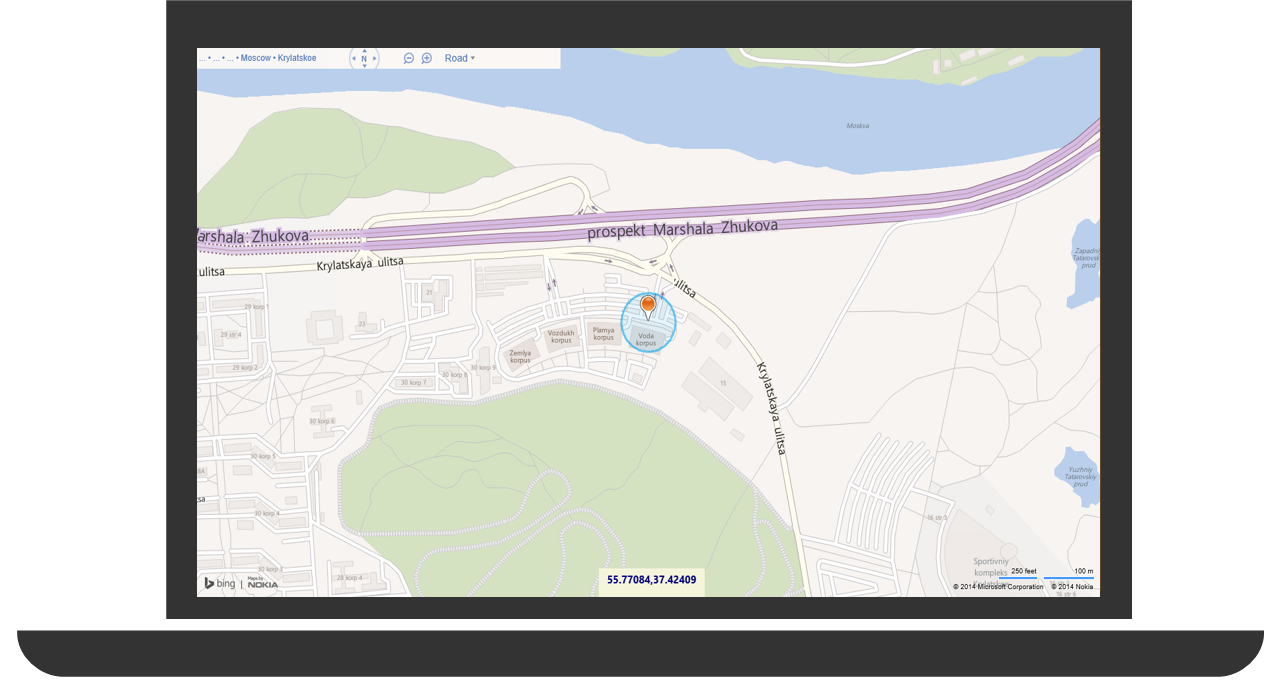The height and width of the screenshot is (680, 1265).
Task: Click the coordinates box showing 55.77084,37.42409
Action: pyautogui.click(x=652, y=579)
